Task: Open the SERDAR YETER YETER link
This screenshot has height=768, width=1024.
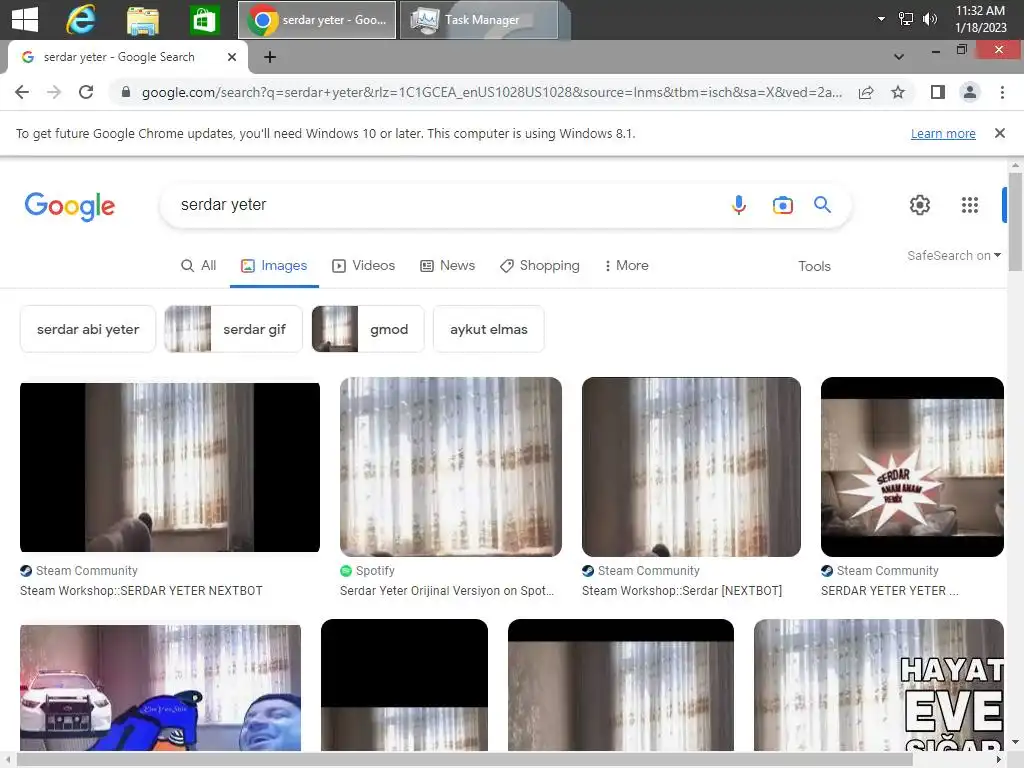Action: 889,591
